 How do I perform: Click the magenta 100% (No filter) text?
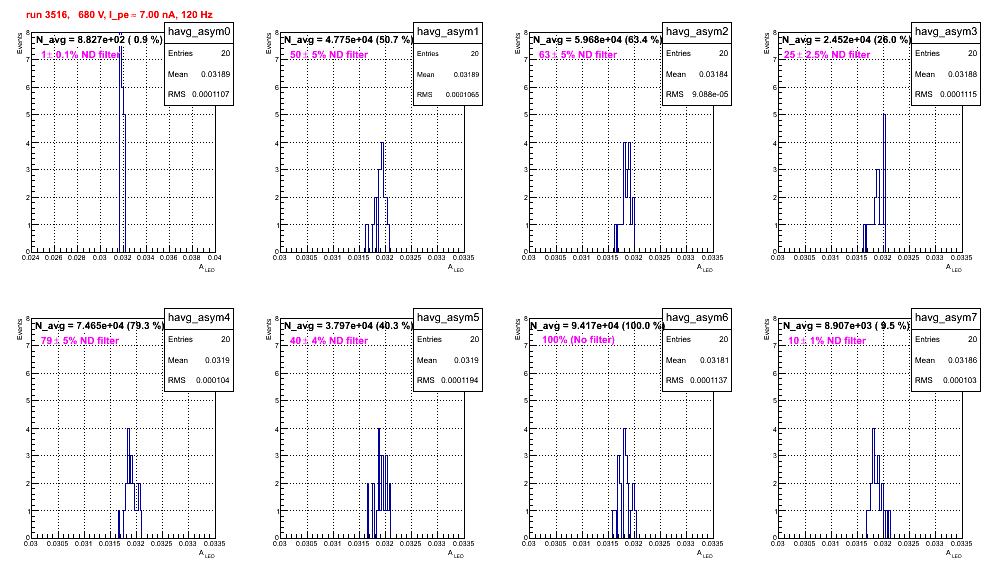(x=578, y=340)
